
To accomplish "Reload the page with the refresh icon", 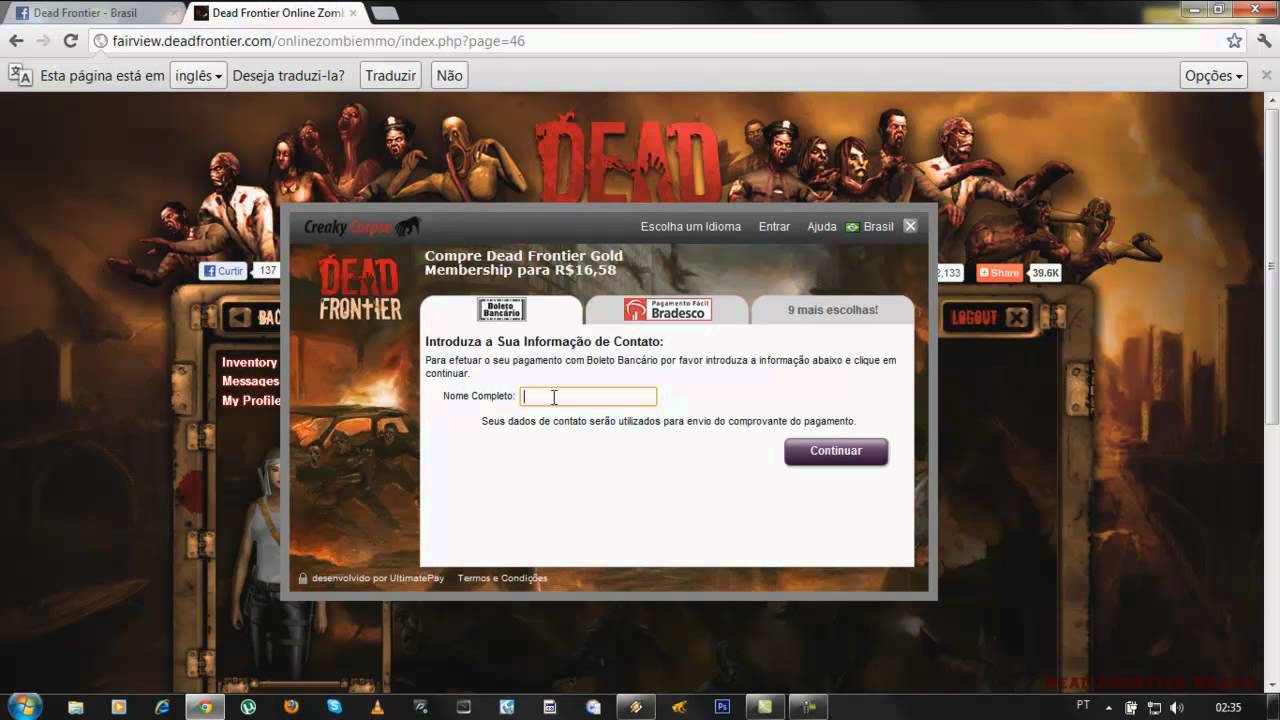I will pyautogui.click(x=70, y=41).
